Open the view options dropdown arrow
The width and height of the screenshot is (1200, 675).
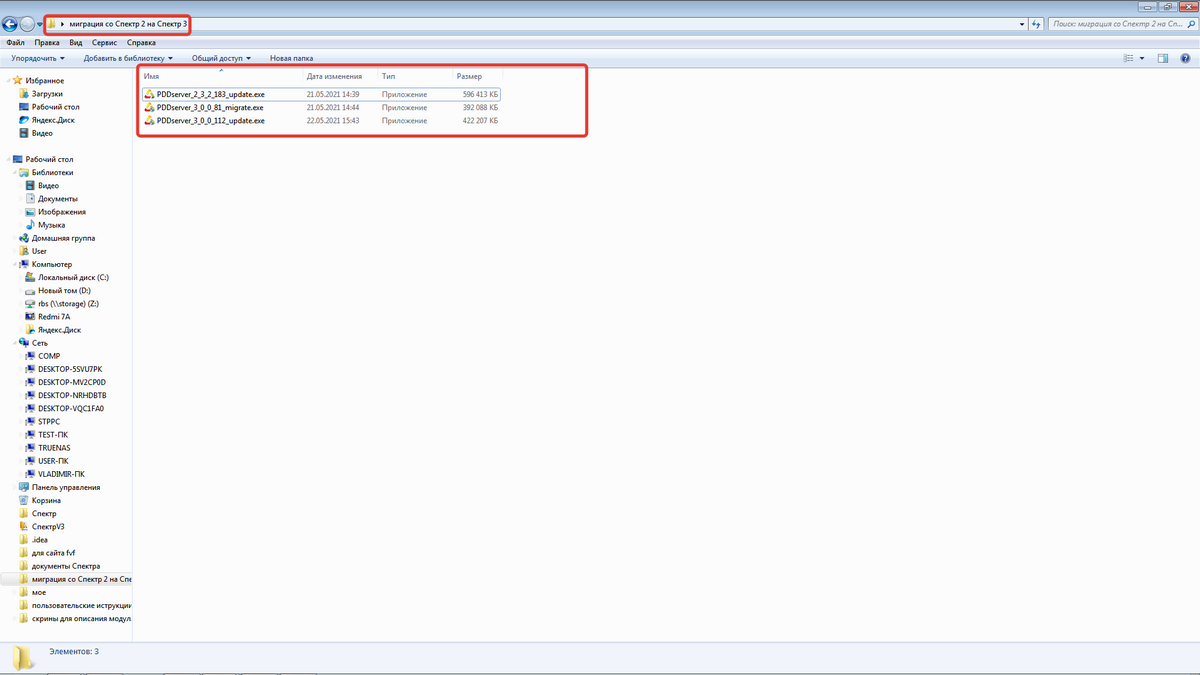[1142, 58]
